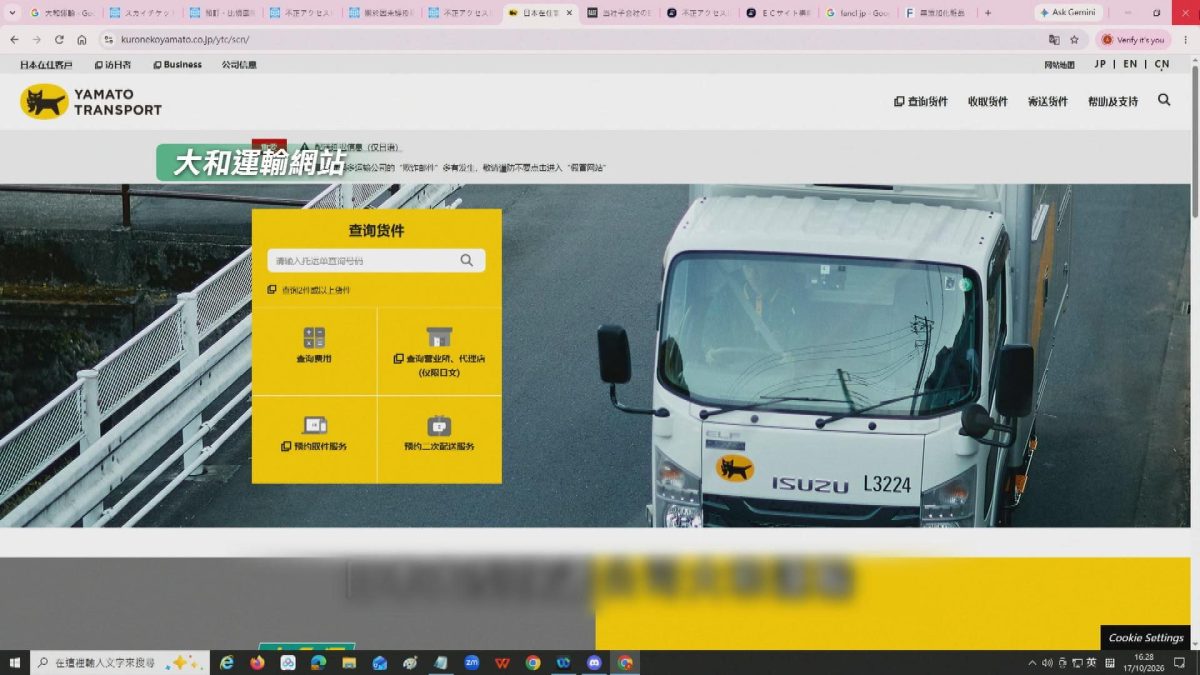Open Discord from the taskbar
Screen dimensions: 1200x675
pyautogui.click(x=594, y=662)
